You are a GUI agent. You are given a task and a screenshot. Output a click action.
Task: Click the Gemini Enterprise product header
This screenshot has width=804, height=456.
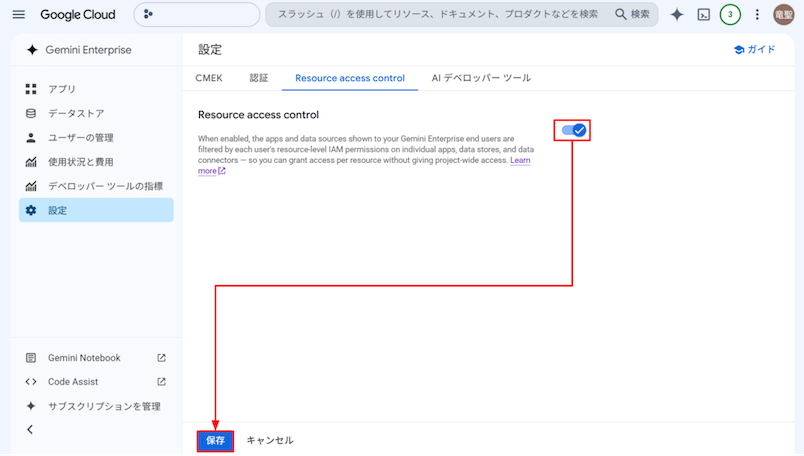(x=79, y=50)
